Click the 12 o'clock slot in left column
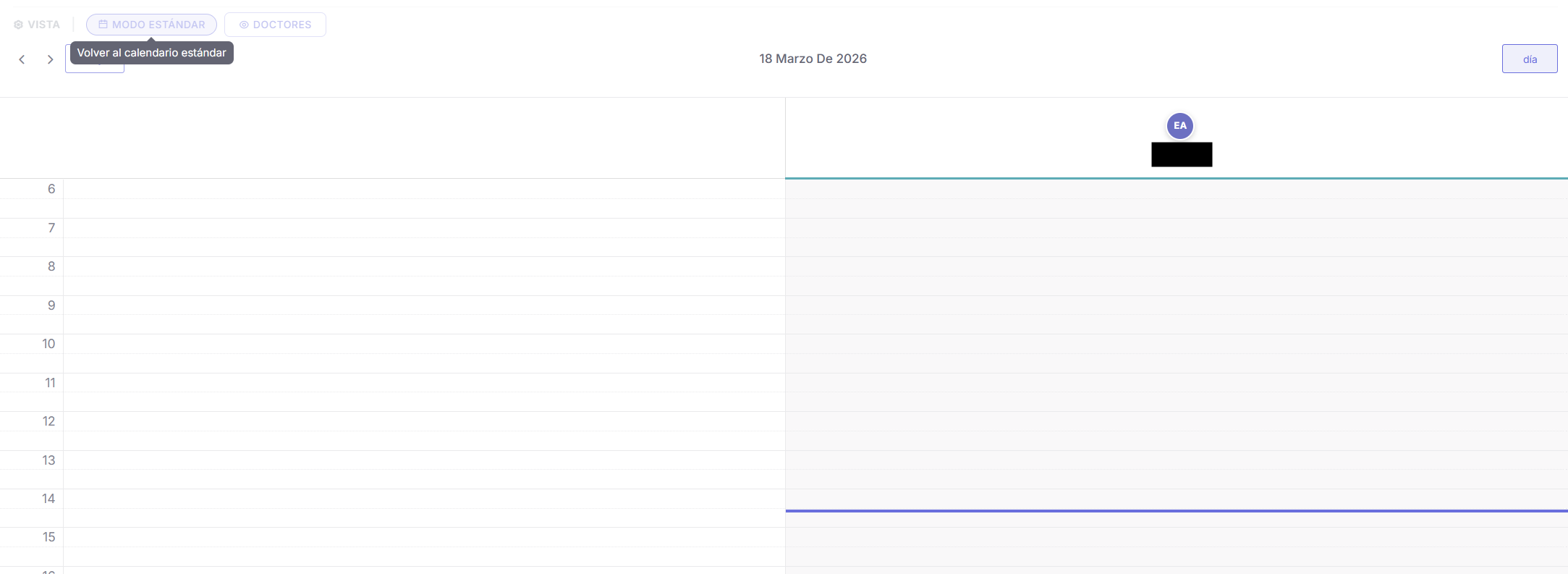Viewport: 1568px width, 574px height. pyautogui.click(x=423, y=421)
